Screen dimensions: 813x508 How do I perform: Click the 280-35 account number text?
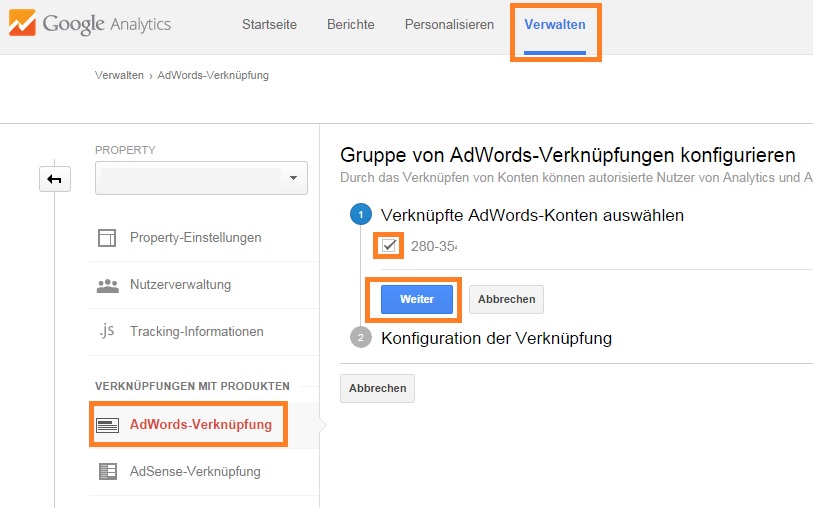434,246
